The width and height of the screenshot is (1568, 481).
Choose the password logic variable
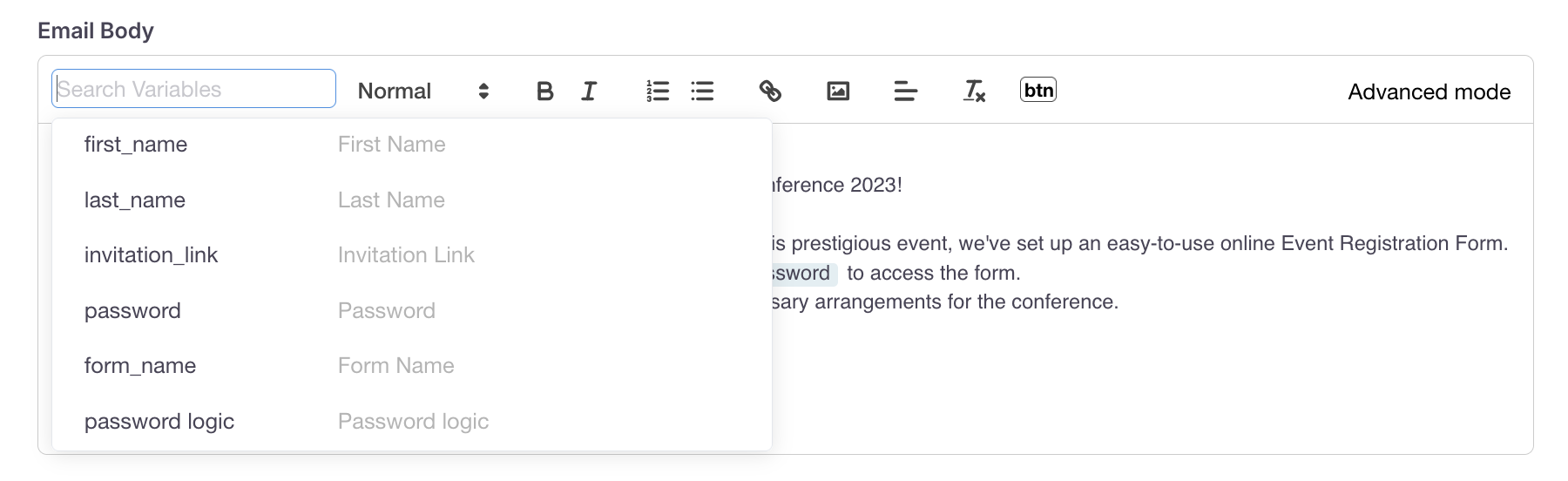pos(159,422)
